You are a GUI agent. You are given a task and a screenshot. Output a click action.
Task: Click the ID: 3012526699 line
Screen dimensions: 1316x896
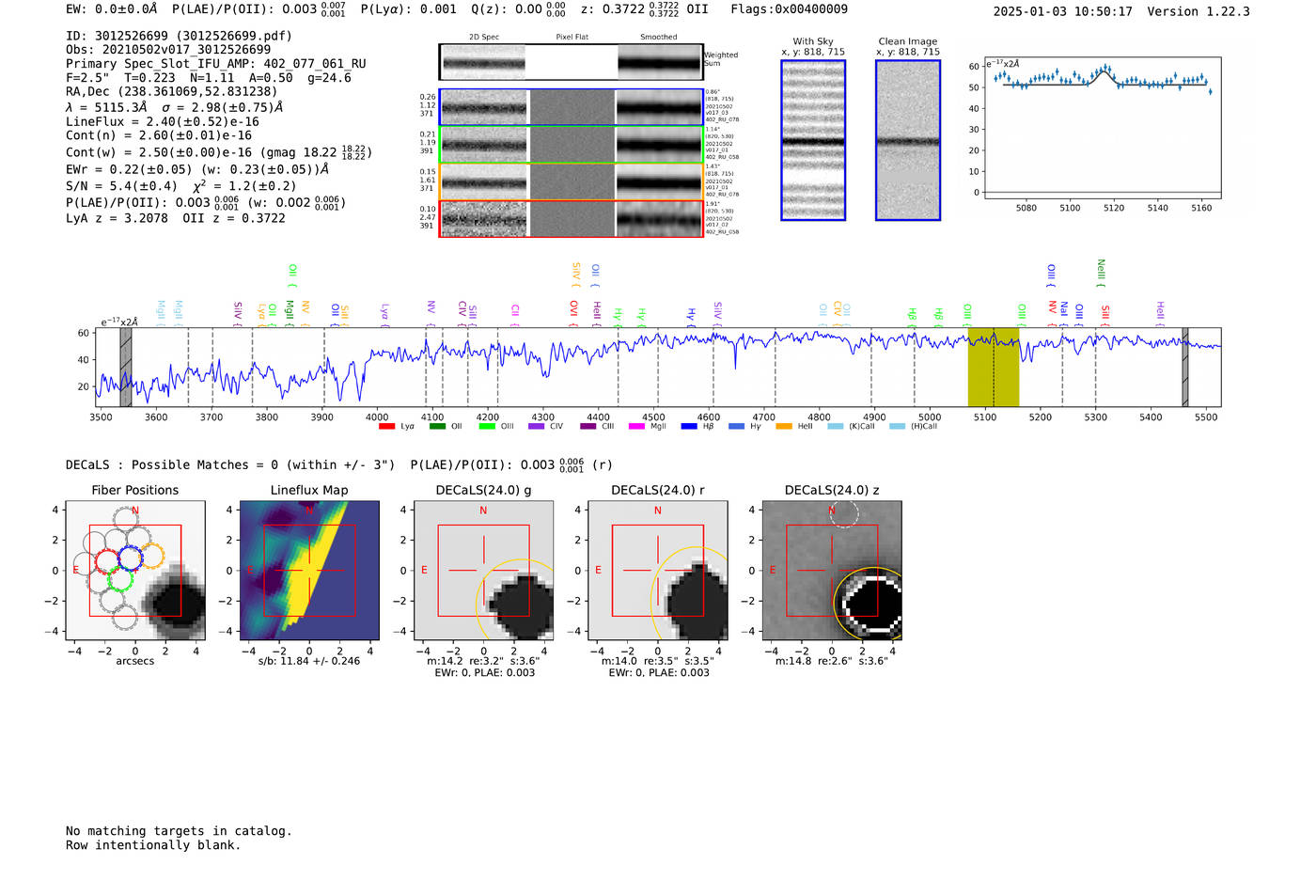coord(179,36)
